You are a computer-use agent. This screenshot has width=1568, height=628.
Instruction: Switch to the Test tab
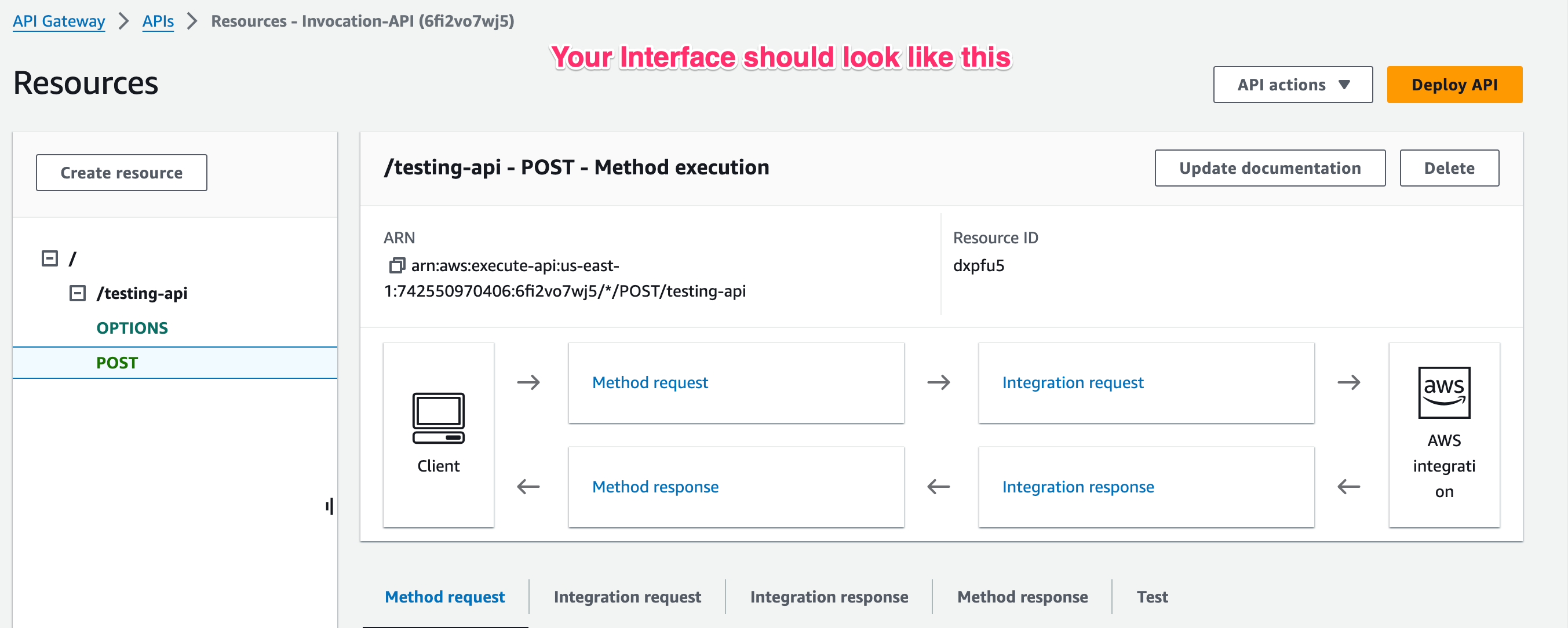pyautogui.click(x=1151, y=596)
